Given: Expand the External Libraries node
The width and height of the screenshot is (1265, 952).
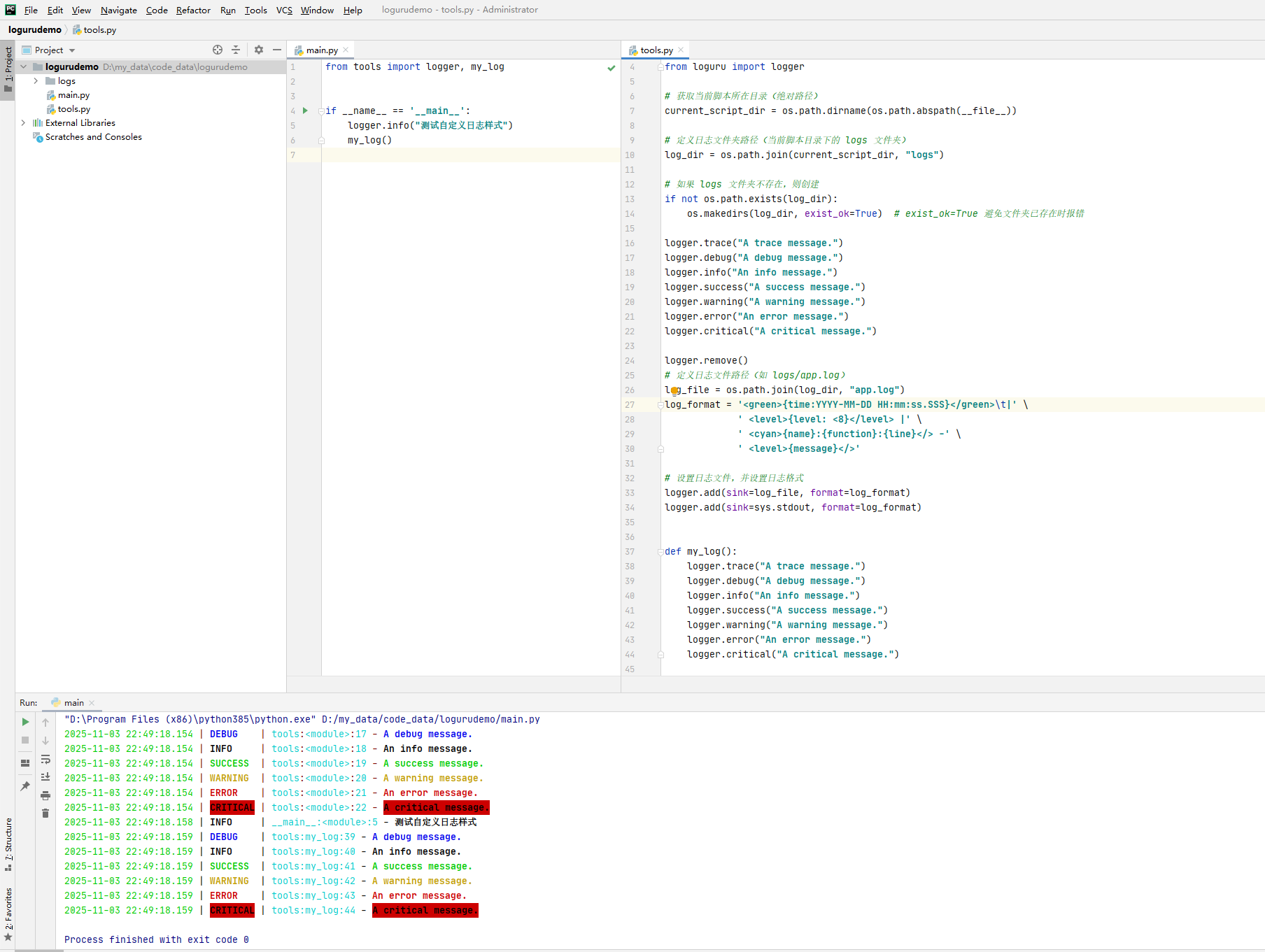Looking at the screenshot, I should click(23, 122).
